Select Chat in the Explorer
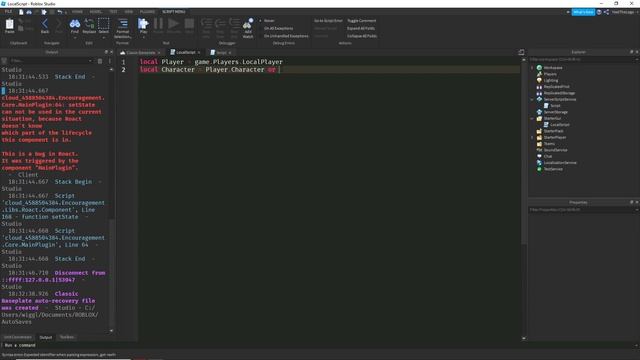 (547, 156)
